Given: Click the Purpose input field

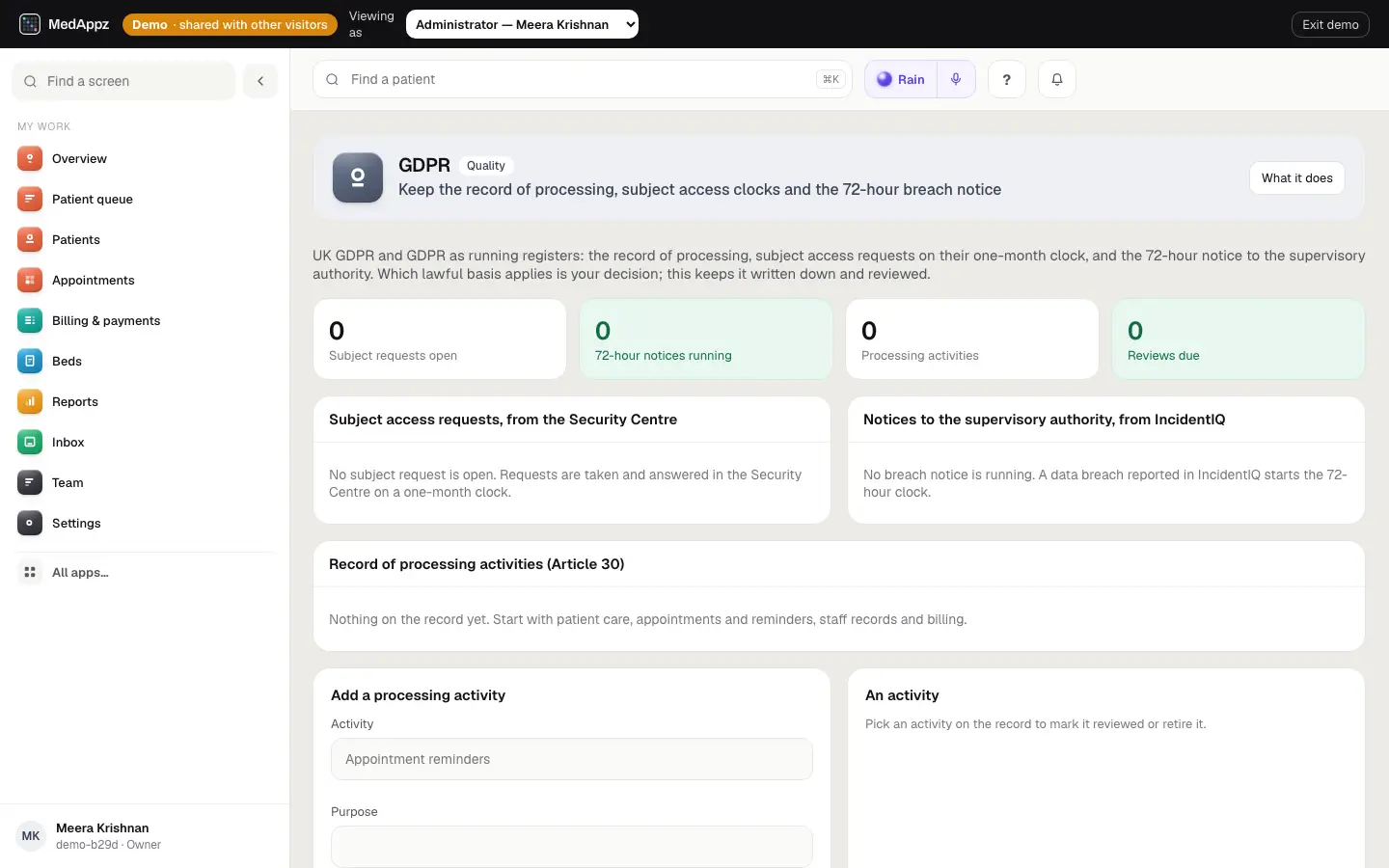Looking at the screenshot, I should (571, 847).
